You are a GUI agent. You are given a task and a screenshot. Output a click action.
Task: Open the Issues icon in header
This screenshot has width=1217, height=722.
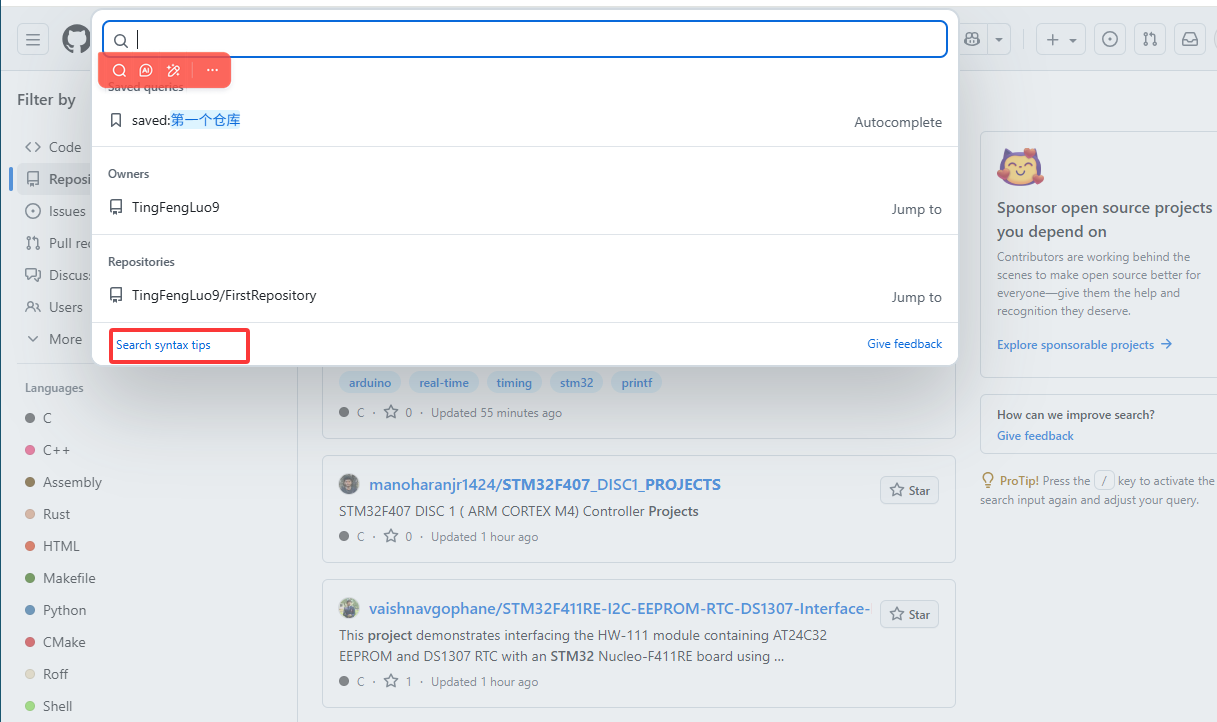(x=1109, y=40)
